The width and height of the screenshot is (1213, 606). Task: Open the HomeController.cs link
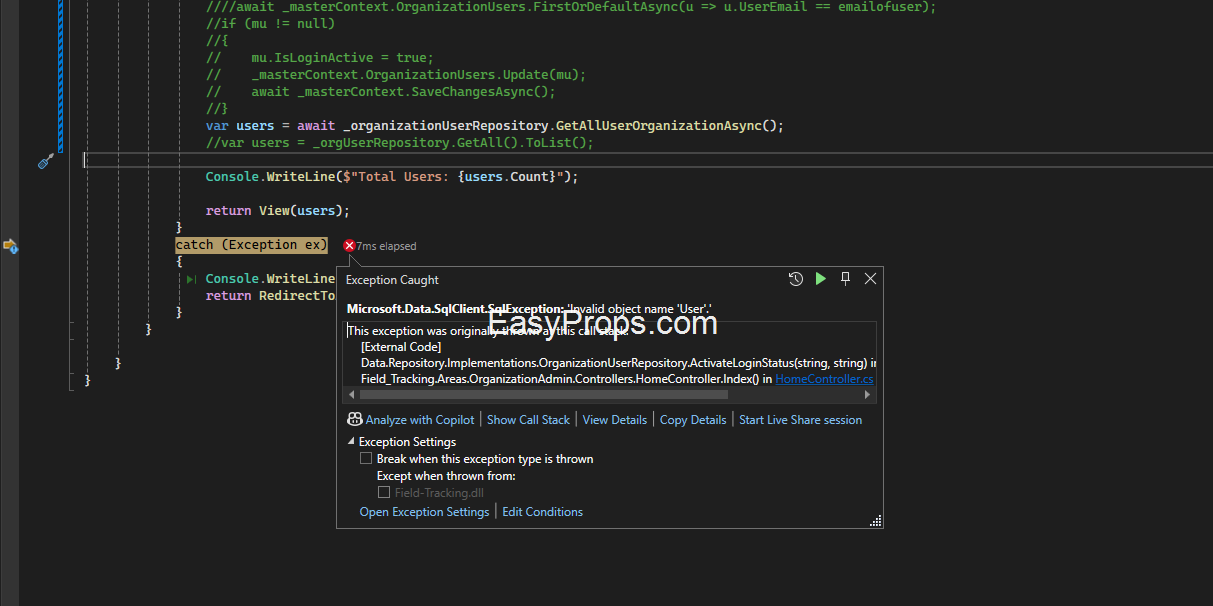coord(824,379)
